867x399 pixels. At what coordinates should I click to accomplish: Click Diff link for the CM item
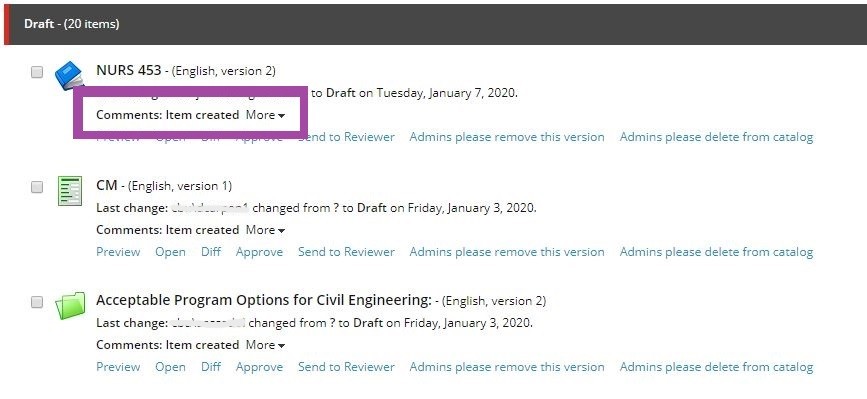click(211, 252)
